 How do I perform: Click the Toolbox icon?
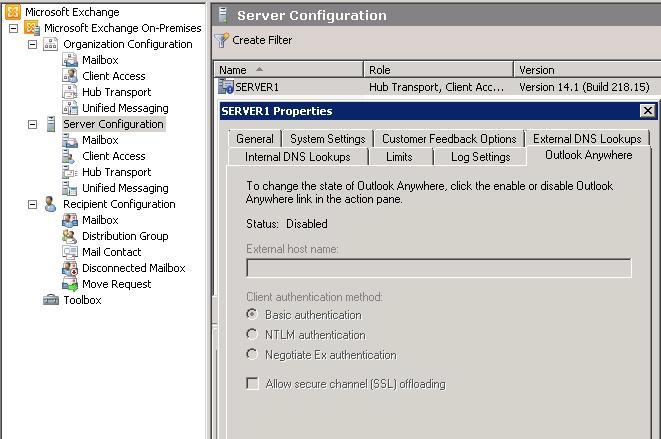coord(51,300)
